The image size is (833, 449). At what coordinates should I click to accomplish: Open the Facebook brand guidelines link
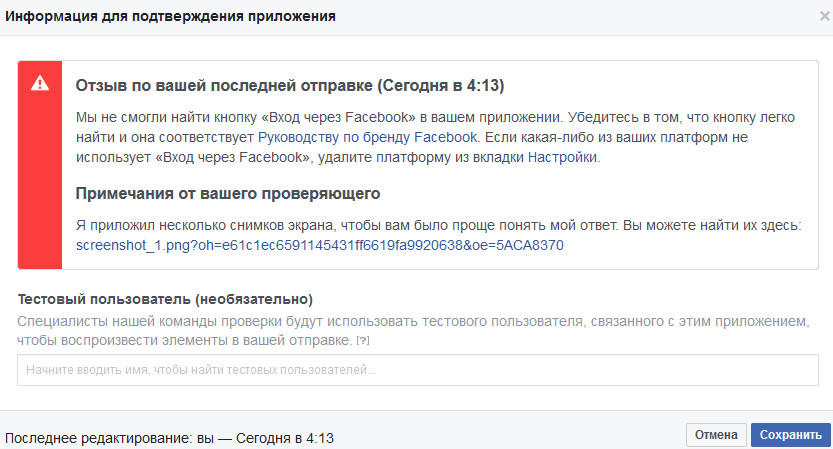[369, 137]
